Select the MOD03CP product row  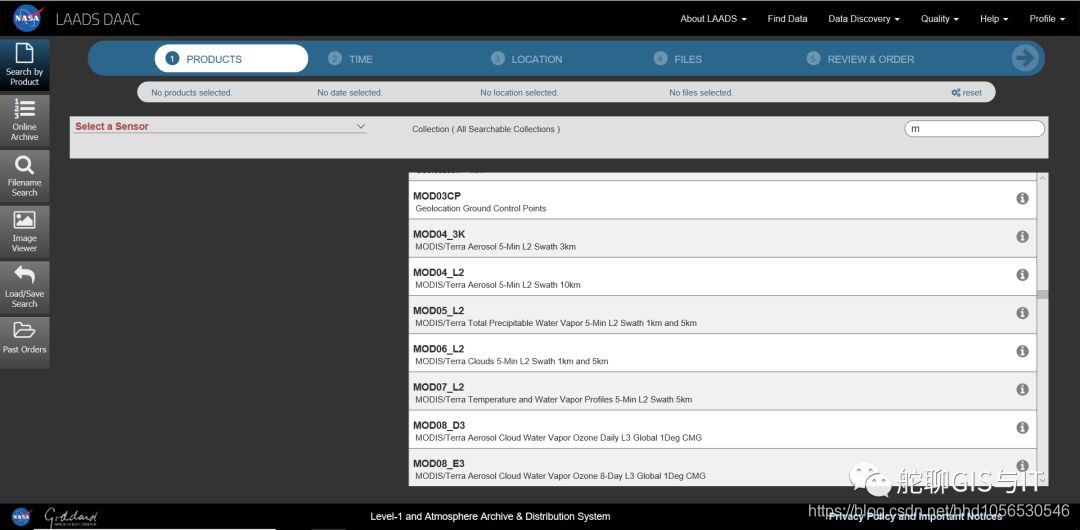723,201
